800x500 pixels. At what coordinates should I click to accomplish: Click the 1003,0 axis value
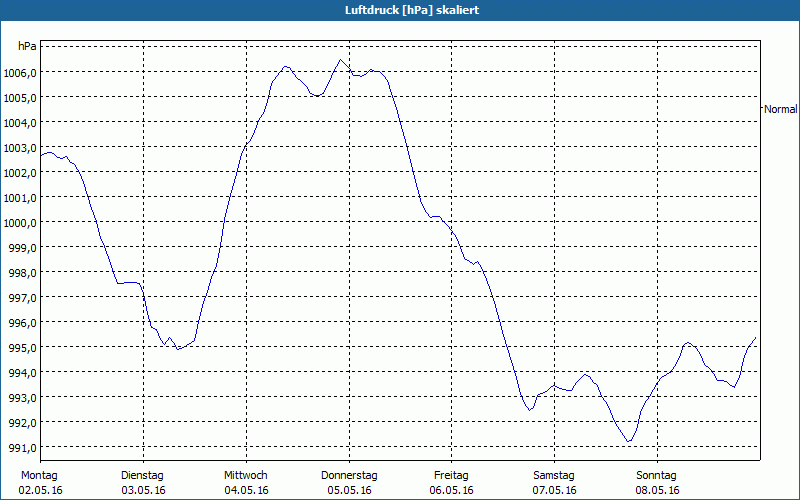(20, 147)
